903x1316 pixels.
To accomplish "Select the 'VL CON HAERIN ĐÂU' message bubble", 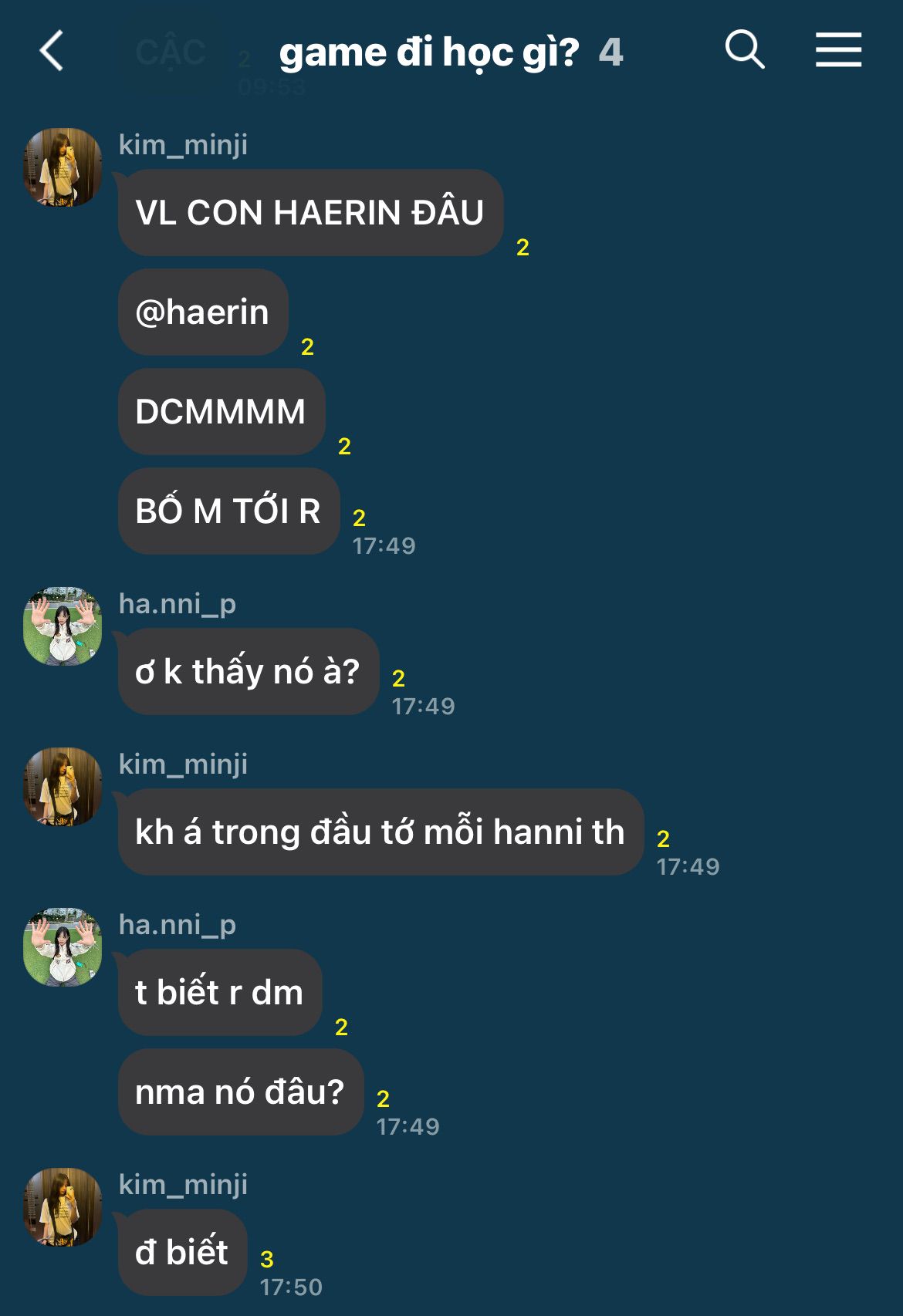I will click(310, 213).
